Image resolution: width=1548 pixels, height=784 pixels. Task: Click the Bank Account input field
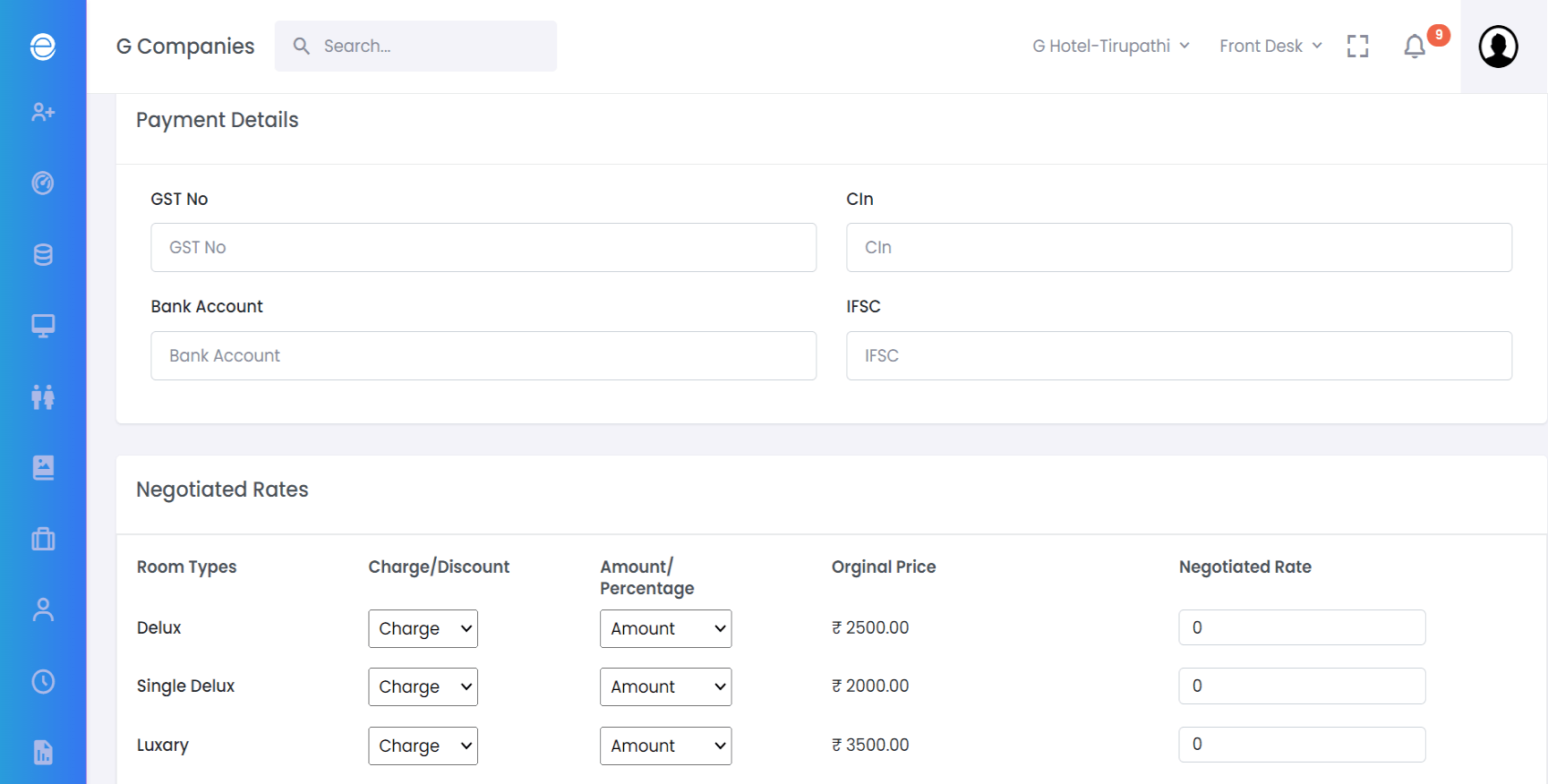(483, 355)
